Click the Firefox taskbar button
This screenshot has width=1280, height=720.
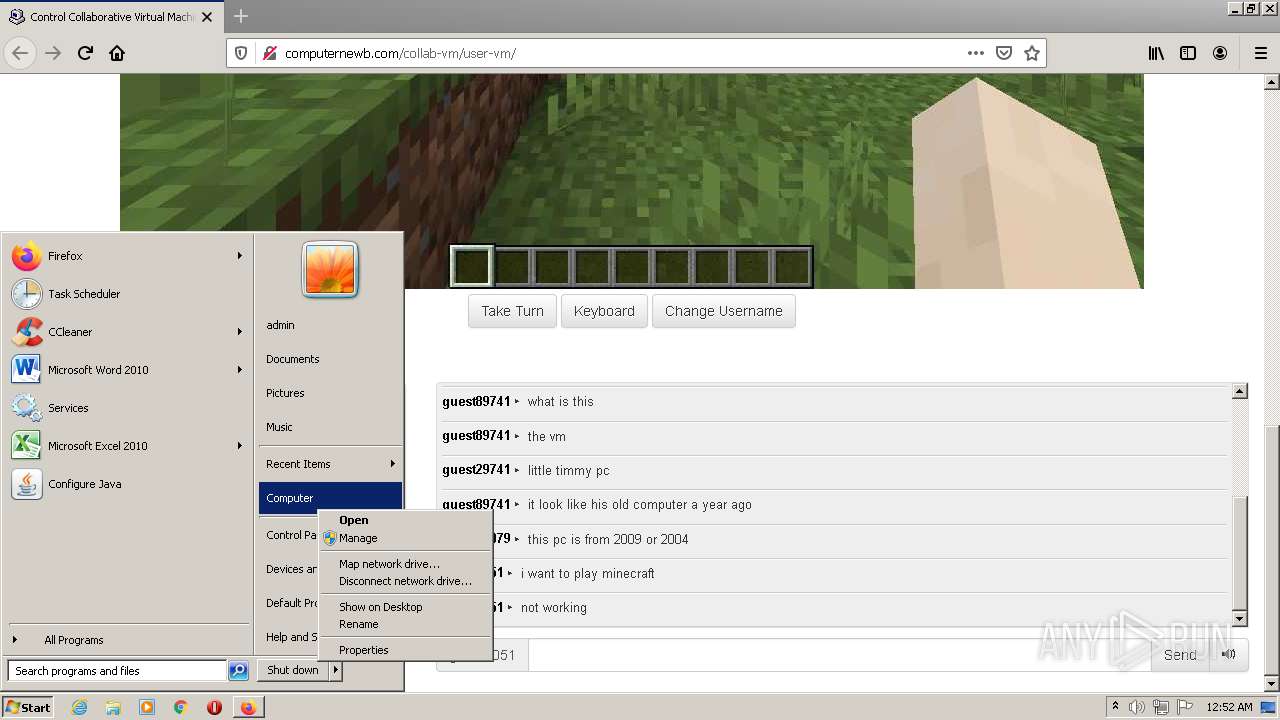click(x=248, y=707)
